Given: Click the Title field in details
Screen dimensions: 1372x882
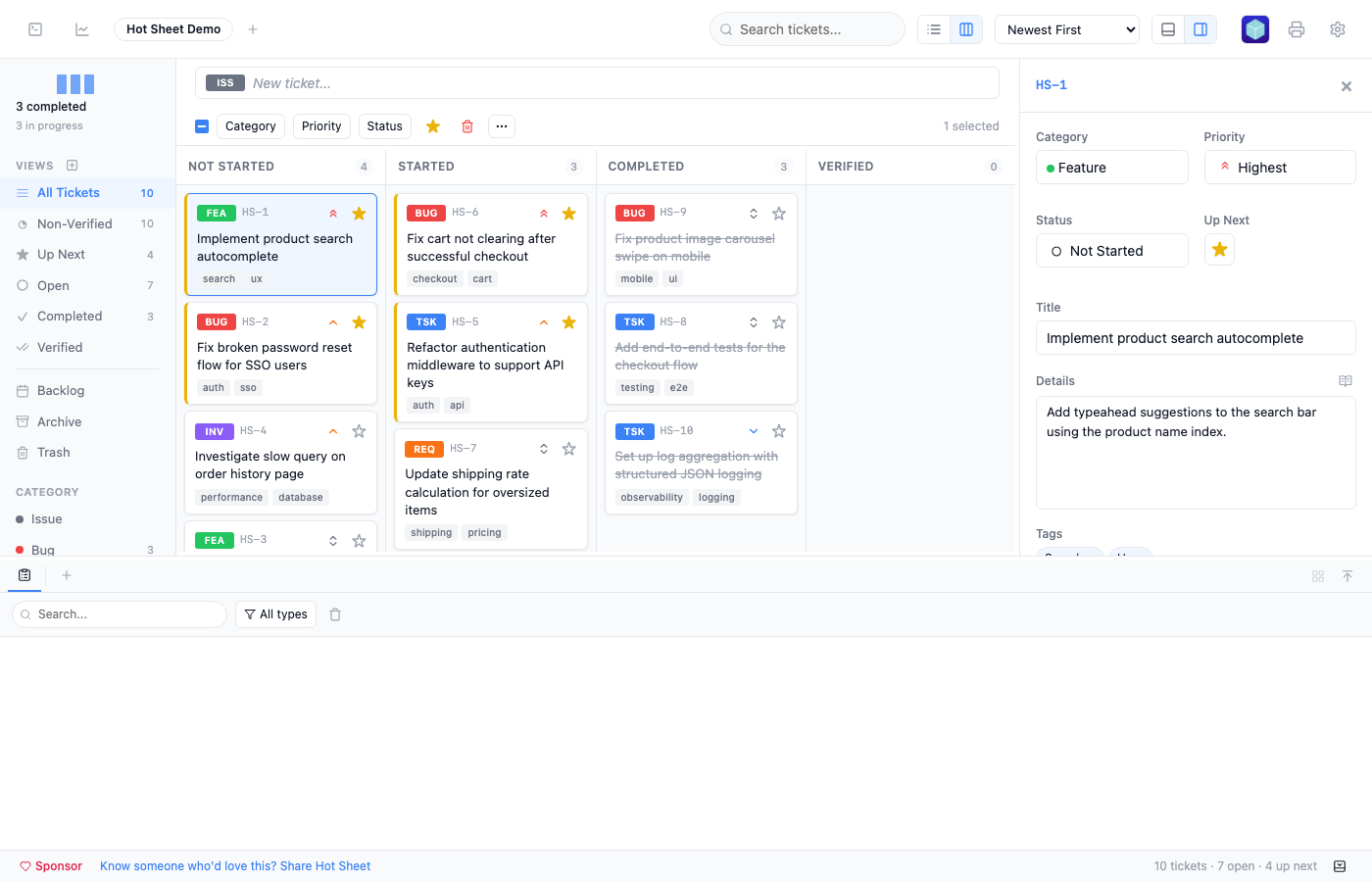Looking at the screenshot, I should (x=1196, y=338).
